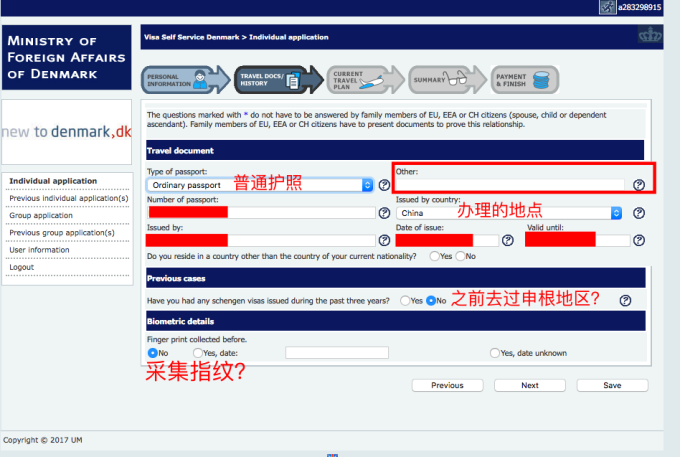Viewport: 680px width, 457px height.
Task: Click the Next button
Action: pyautogui.click(x=530, y=385)
